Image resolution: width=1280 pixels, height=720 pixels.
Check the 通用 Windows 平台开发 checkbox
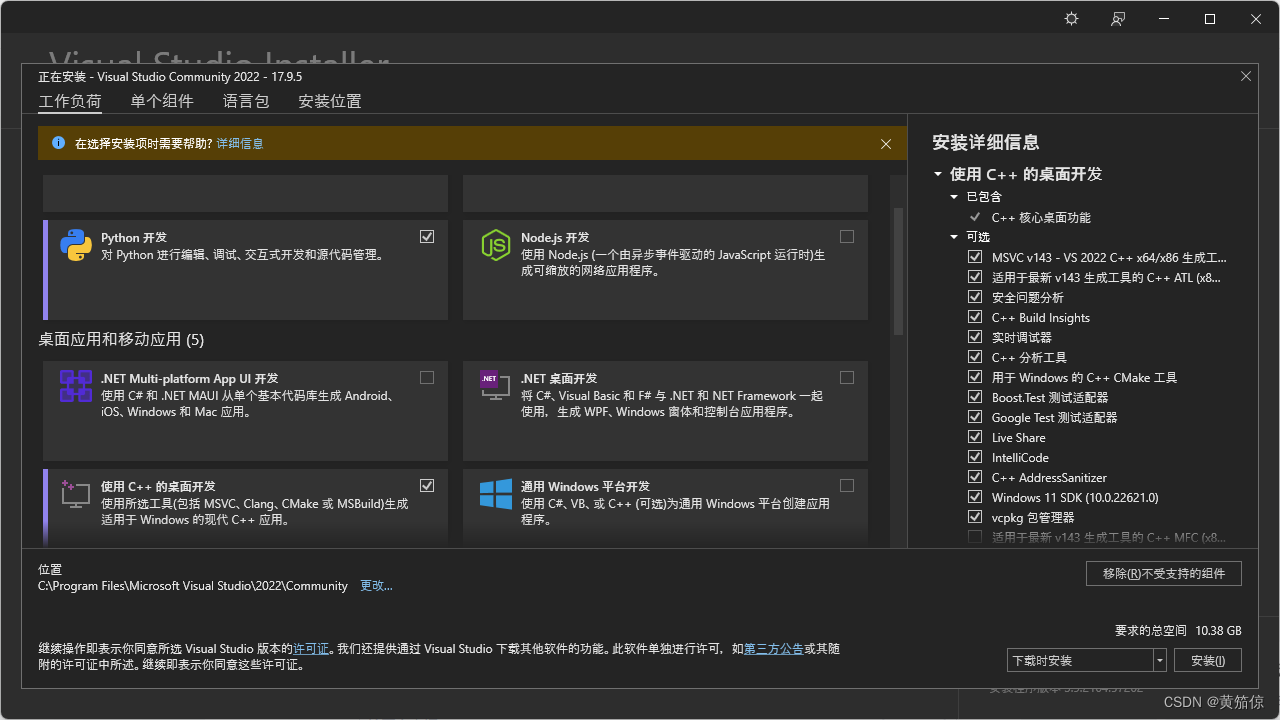pos(847,486)
